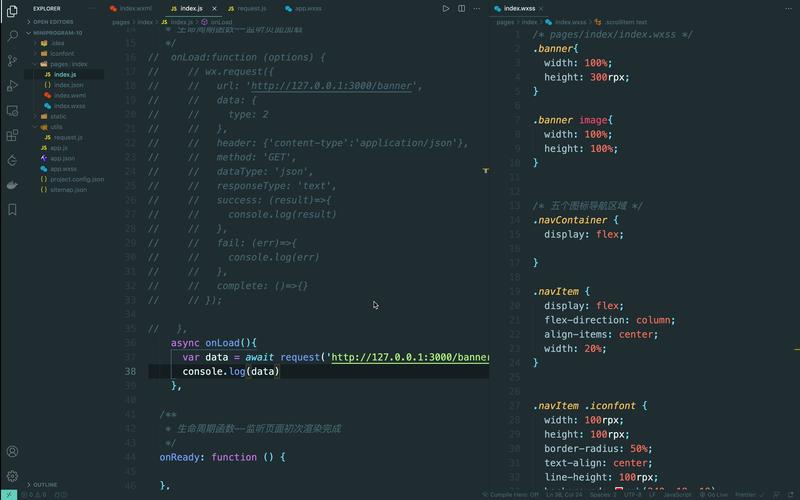Viewport: 800px width, 500px height.
Task: Open app.json in the explorer
Action: 62,158
